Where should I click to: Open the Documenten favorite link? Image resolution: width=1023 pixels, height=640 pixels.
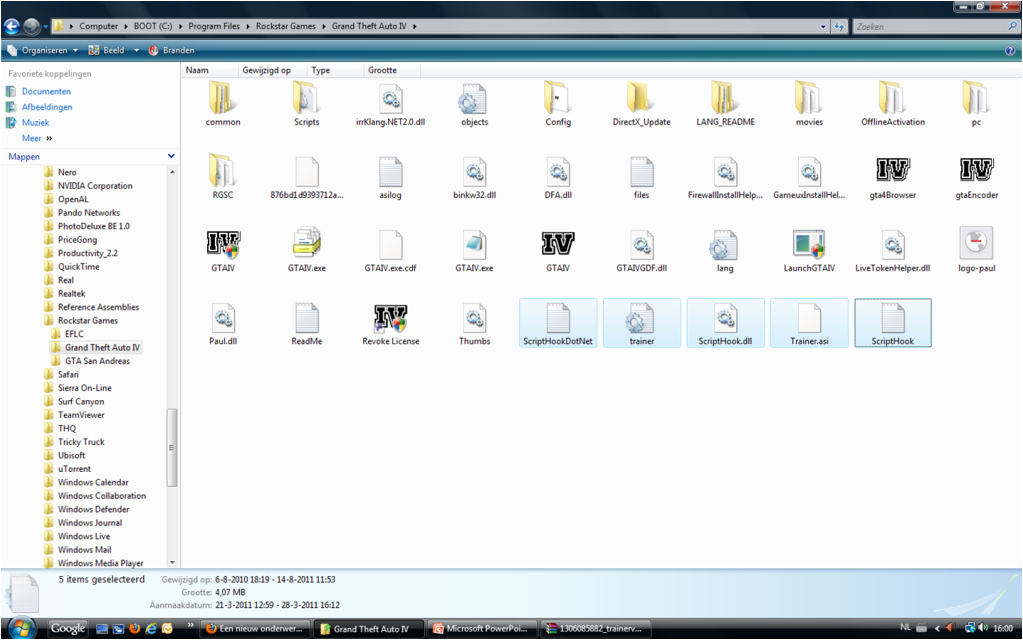click(46, 91)
